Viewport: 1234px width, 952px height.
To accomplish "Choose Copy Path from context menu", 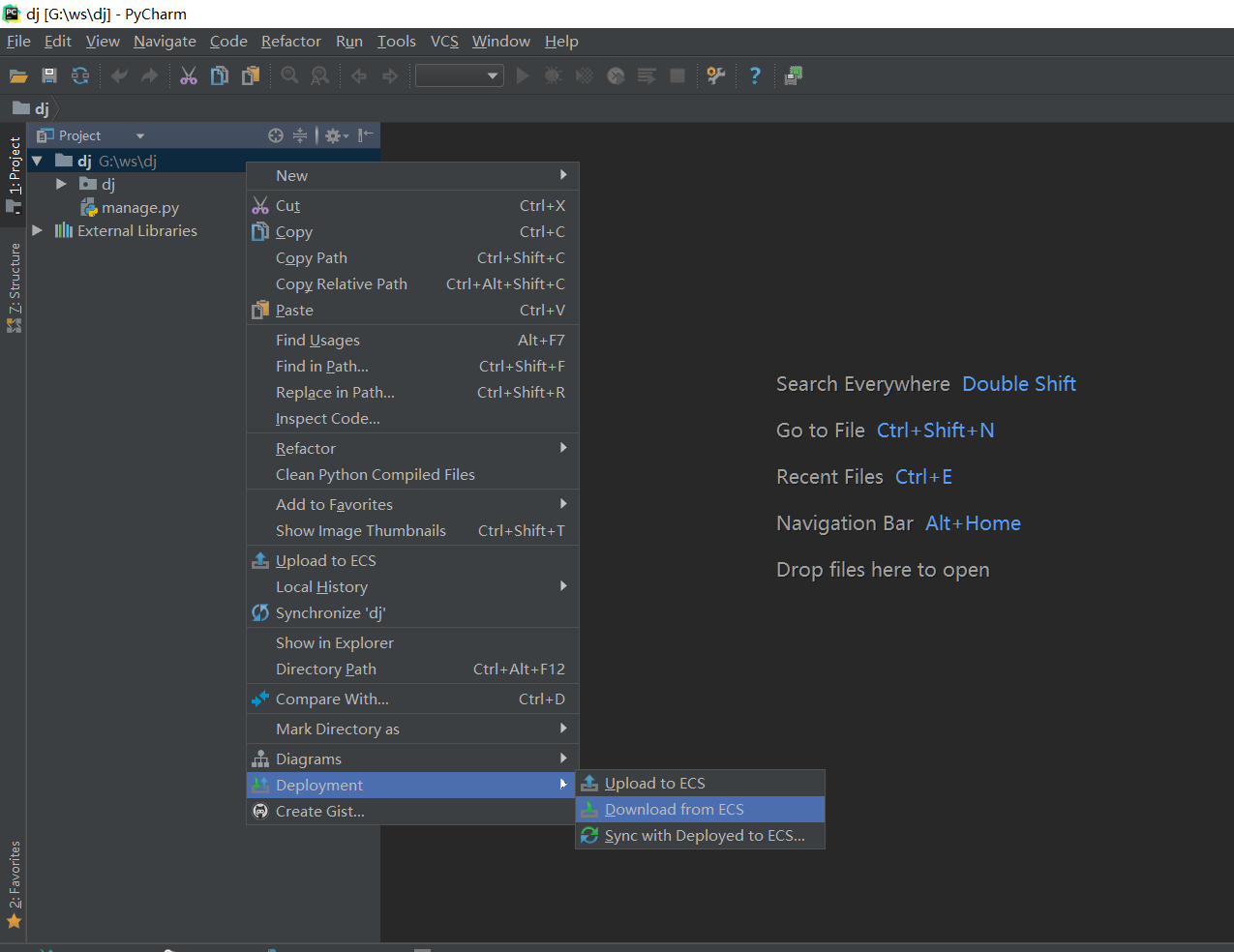I will tap(412, 257).
